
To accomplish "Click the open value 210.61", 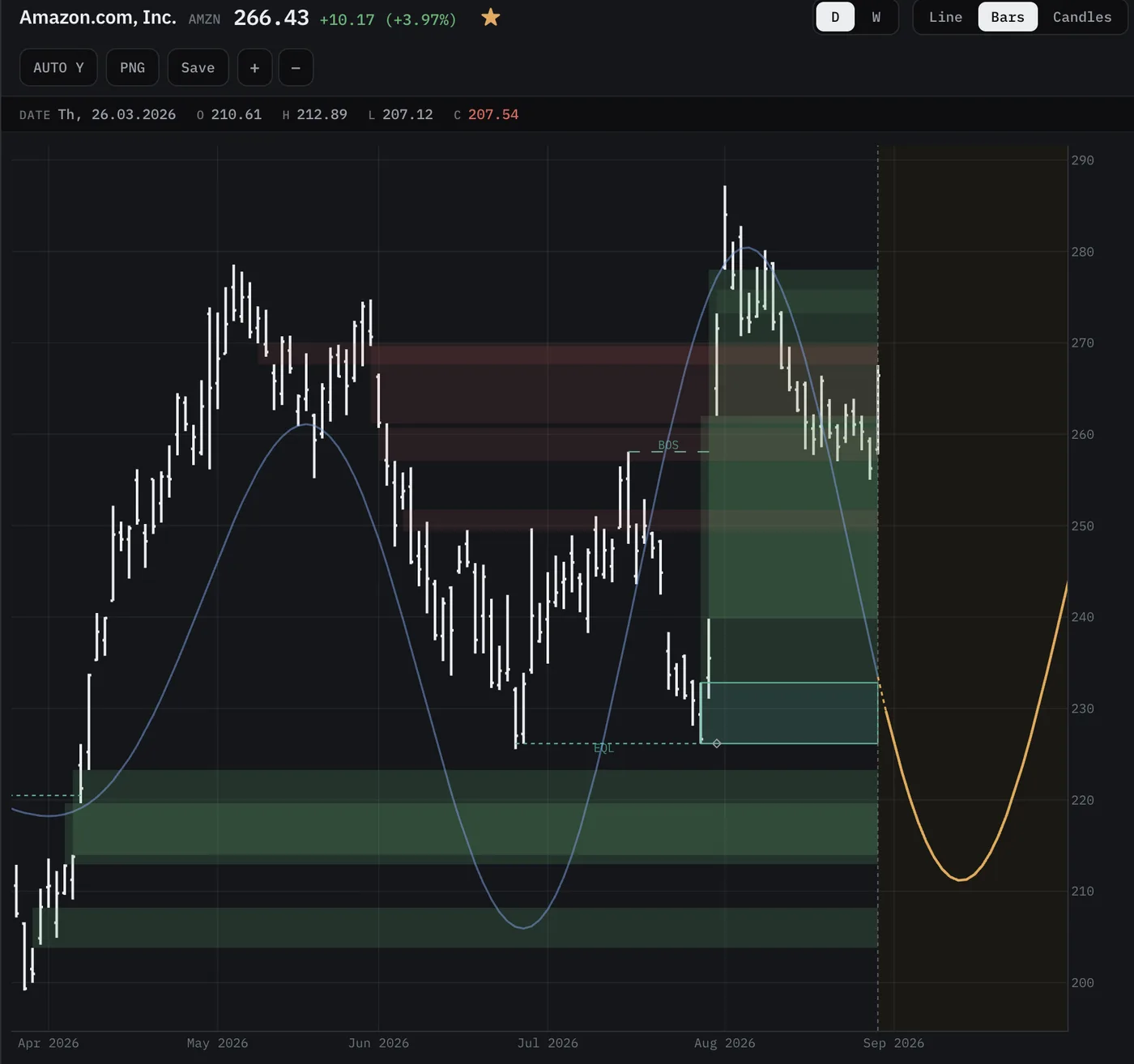I will click(237, 114).
